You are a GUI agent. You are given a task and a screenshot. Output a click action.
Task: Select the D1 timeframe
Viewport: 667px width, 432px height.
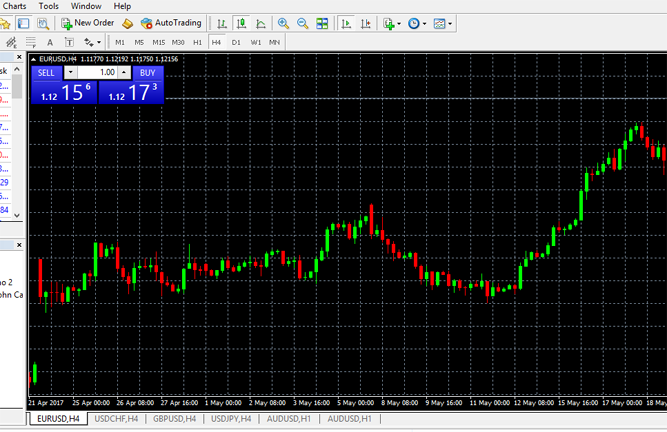(236, 43)
